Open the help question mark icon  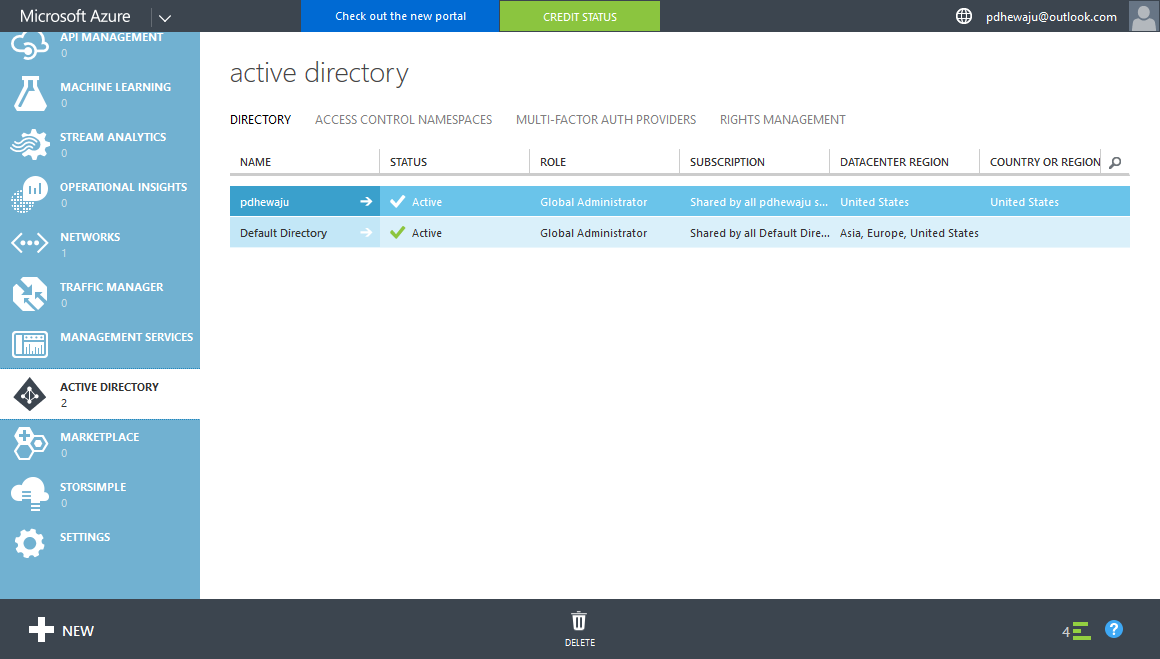[x=1113, y=629]
